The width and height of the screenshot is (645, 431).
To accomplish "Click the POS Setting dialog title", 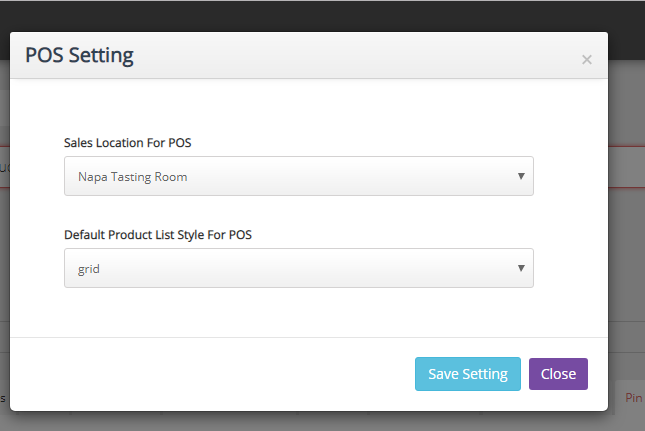I will tap(79, 55).
